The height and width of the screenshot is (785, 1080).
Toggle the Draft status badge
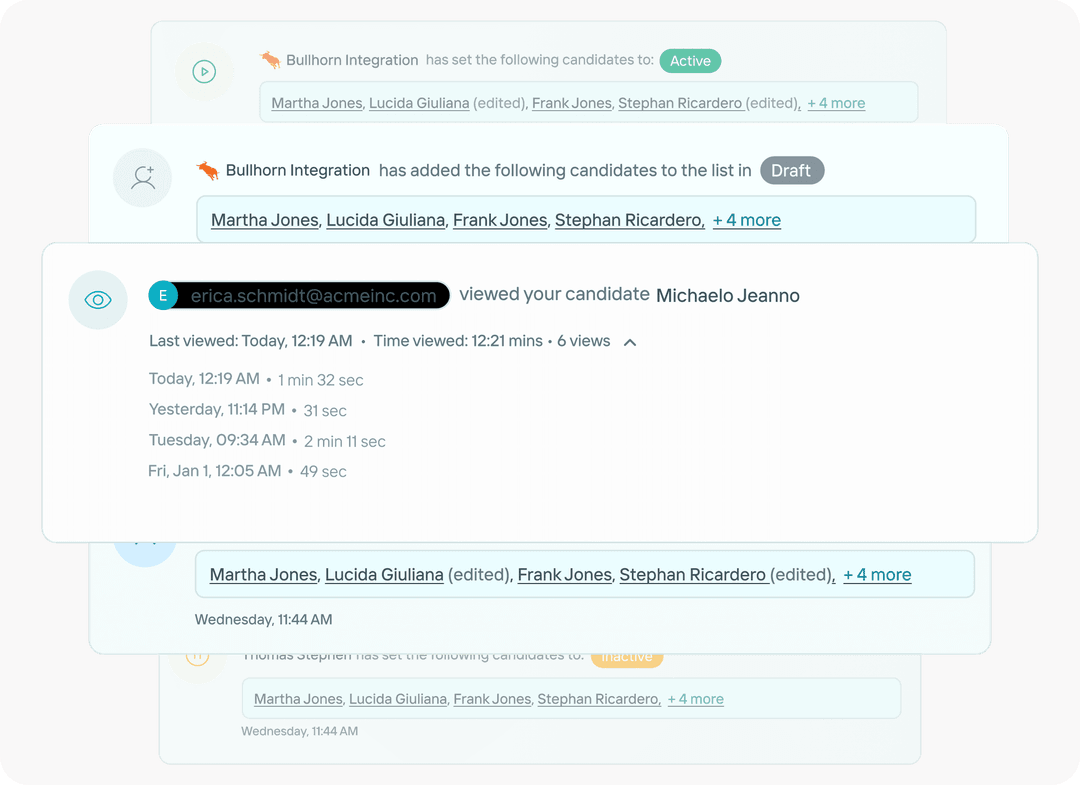(792, 170)
